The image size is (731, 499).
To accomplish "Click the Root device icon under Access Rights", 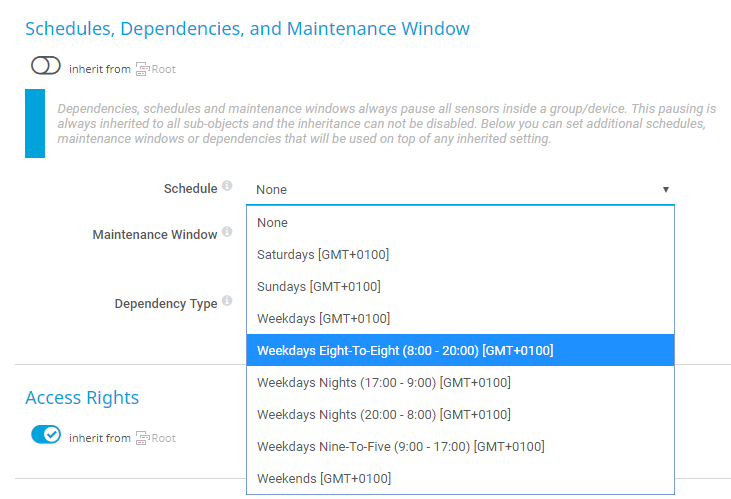I will pos(142,438).
